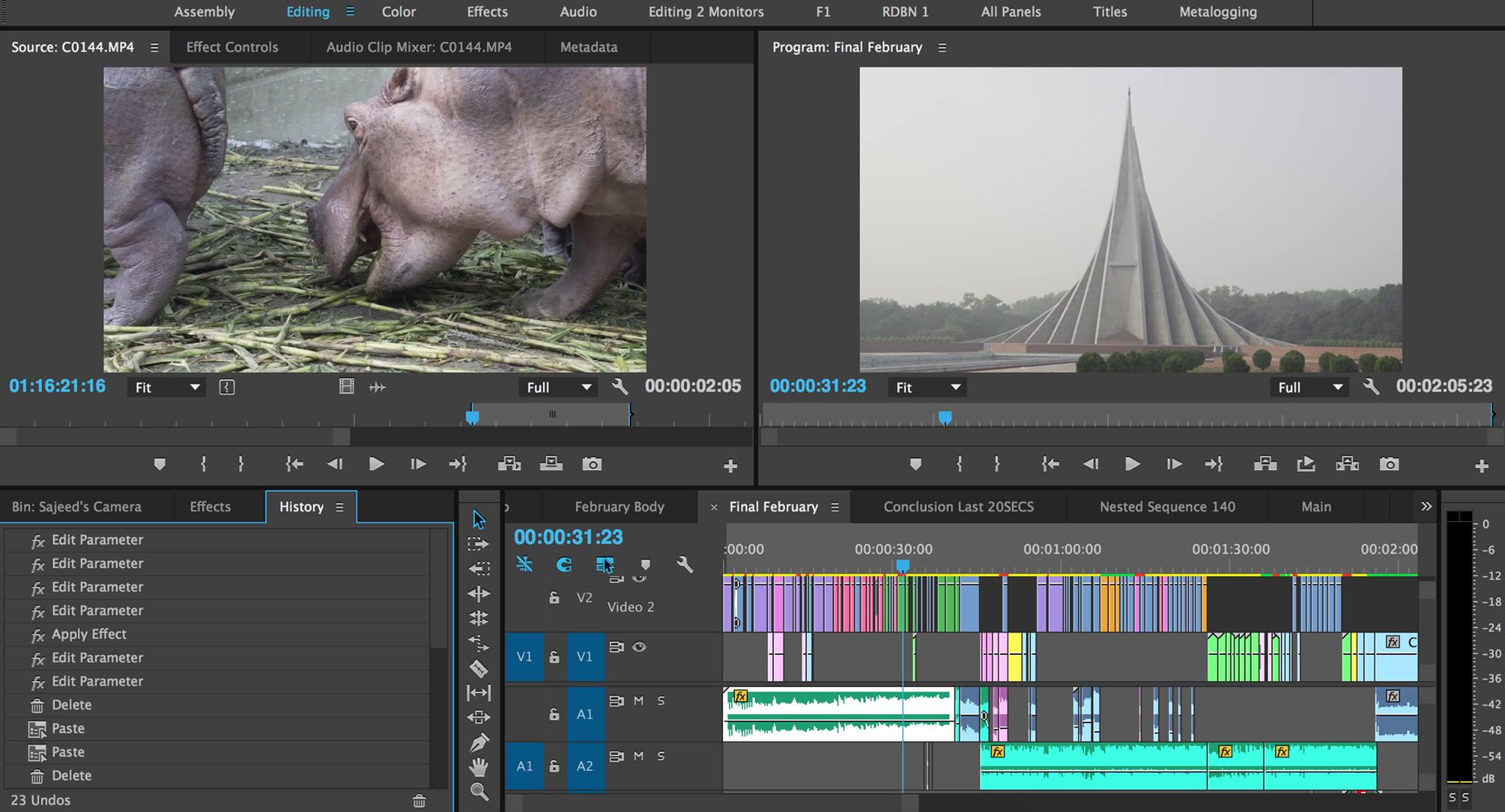Click timeline playhead at 00:00:31:23
Viewport: 1505px width, 812px height.
point(902,567)
